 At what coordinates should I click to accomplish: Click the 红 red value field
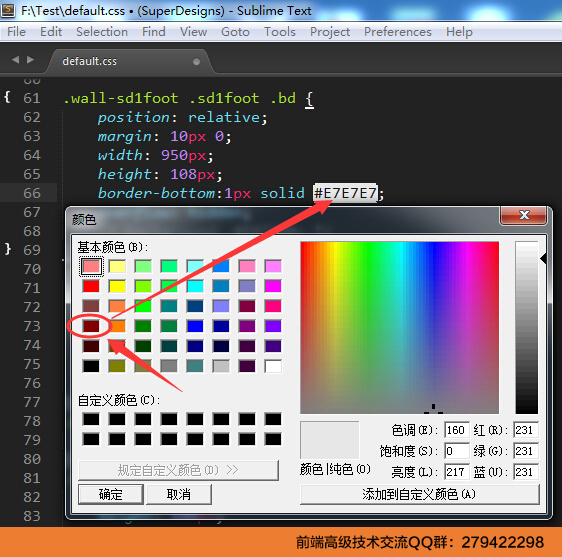[x=525, y=430]
